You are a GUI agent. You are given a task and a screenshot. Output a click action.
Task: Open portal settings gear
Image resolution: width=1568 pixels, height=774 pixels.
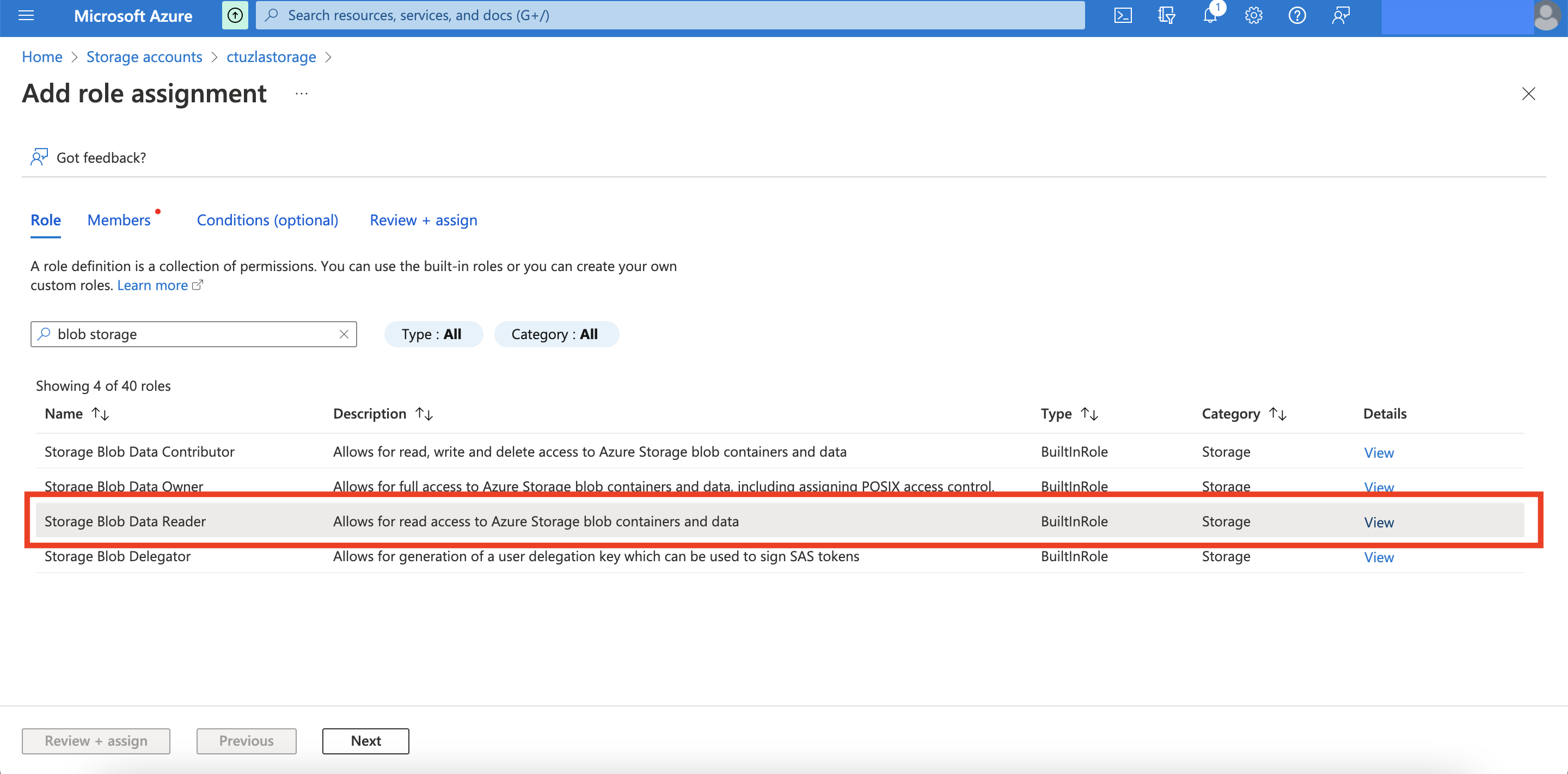click(1253, 15)
